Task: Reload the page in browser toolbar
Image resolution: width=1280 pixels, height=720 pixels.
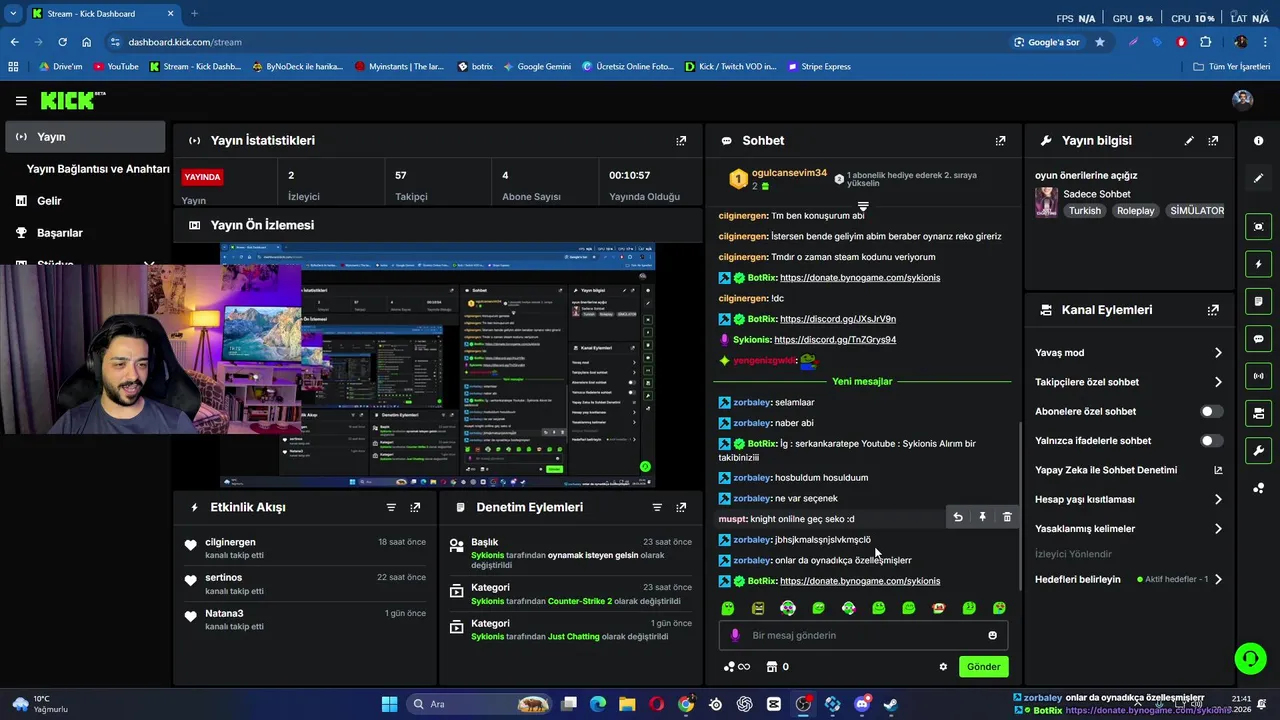Action: 62,42
